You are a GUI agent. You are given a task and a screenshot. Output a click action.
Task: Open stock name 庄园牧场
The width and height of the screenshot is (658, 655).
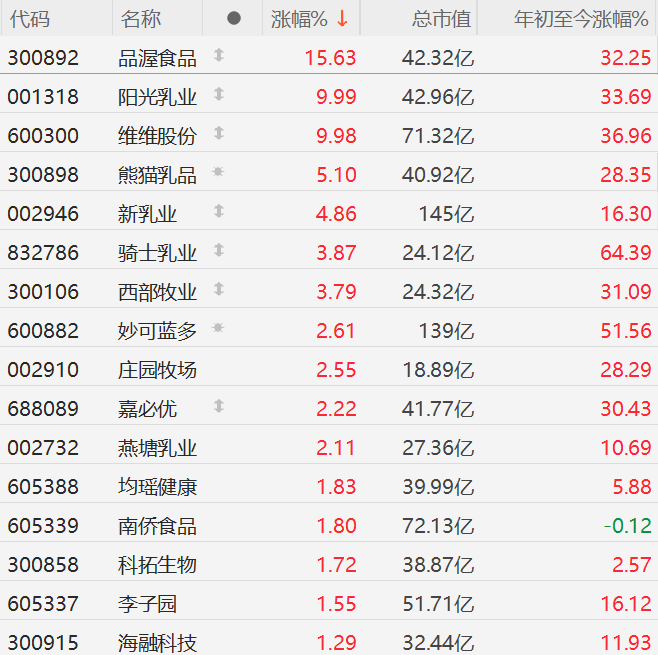coord(157,370)
